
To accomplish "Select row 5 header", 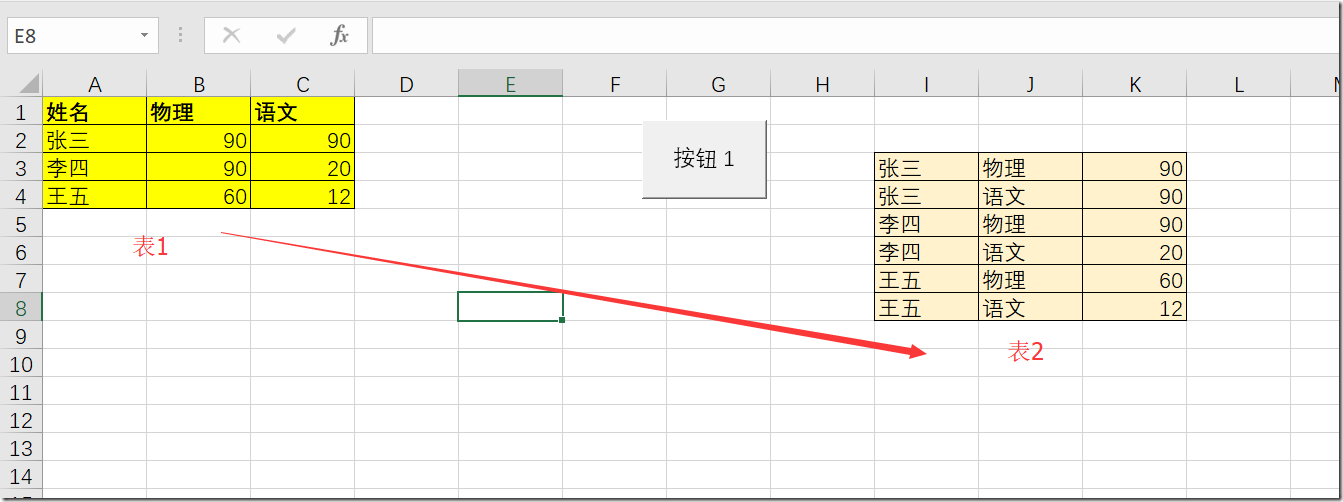I will pos(21,223).
